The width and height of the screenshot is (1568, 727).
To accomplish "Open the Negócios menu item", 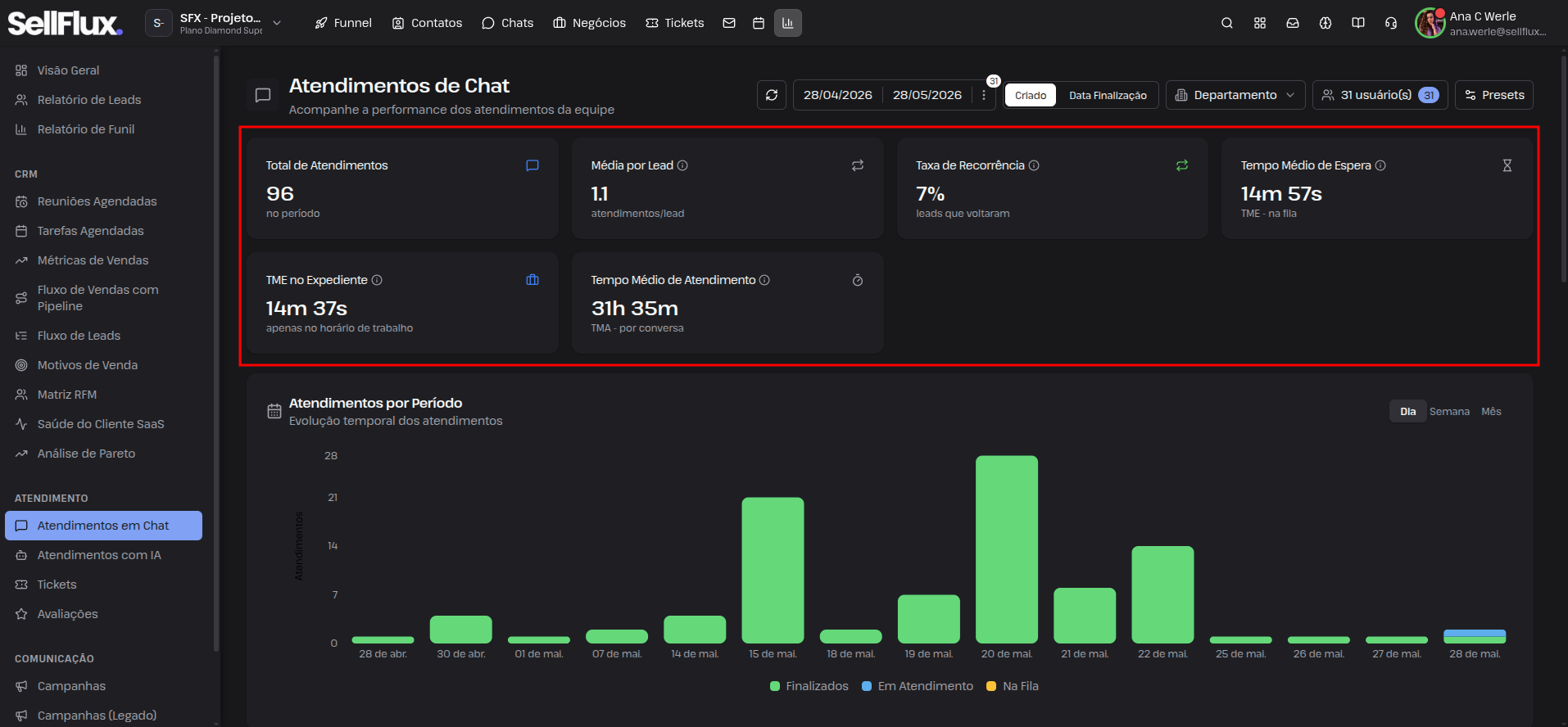I will click(x=589, y=23).
